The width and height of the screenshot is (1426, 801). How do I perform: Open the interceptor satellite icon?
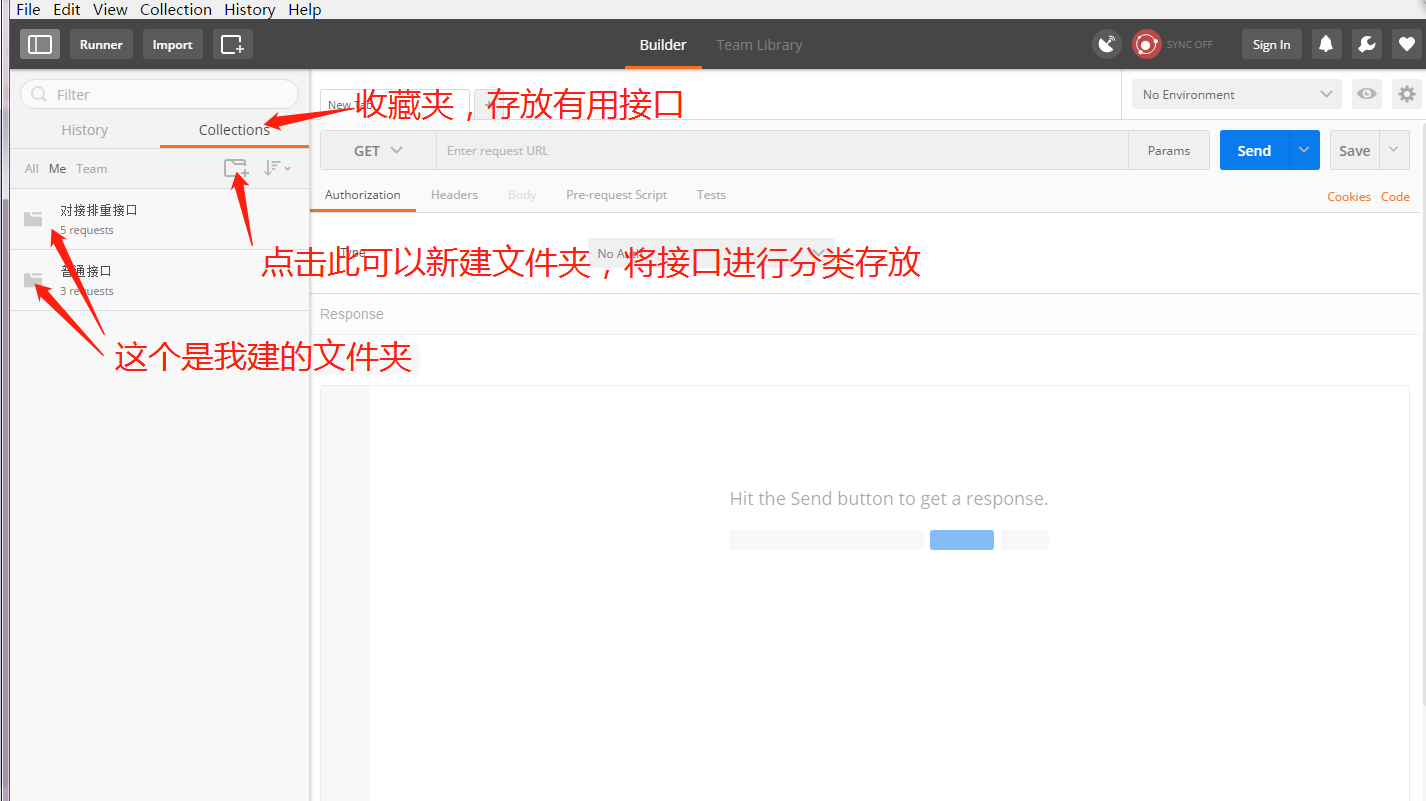click(x=1107, y=44)
